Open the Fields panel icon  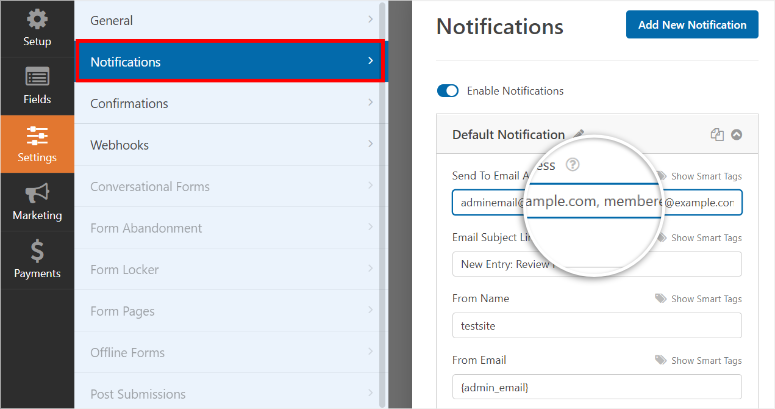(x=37, y=77)
